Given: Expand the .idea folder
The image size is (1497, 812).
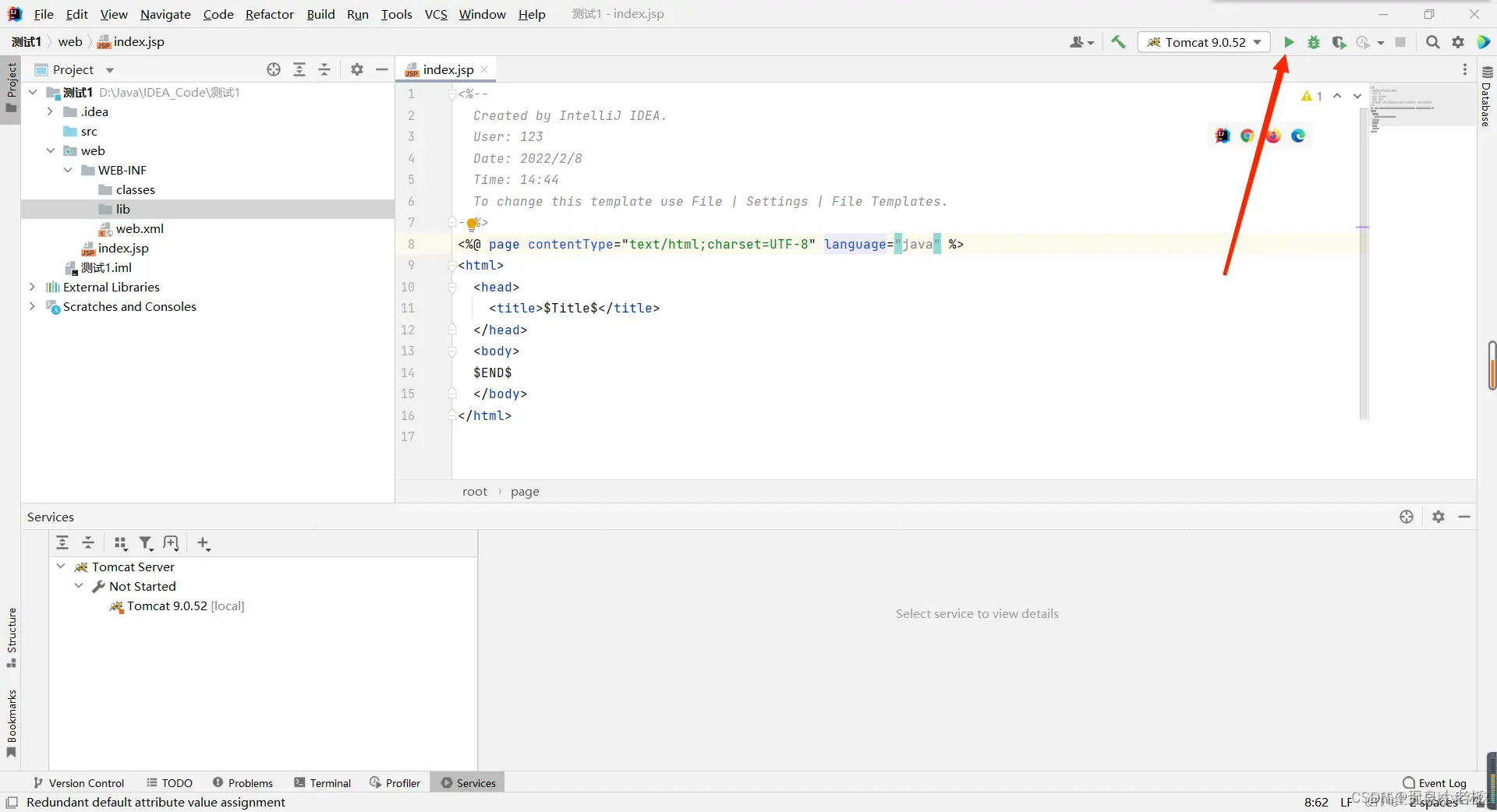Looking at the screenshot, I should point(50,111).
